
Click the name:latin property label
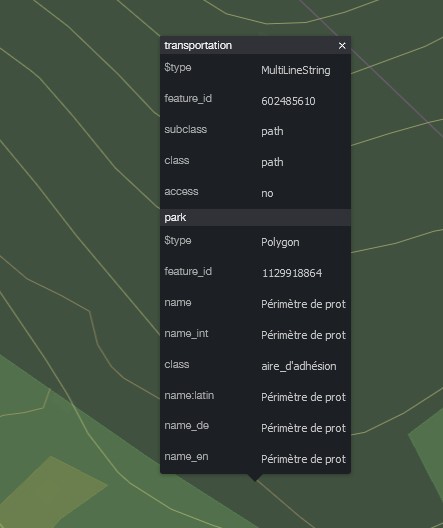click(x=189, y=395)
